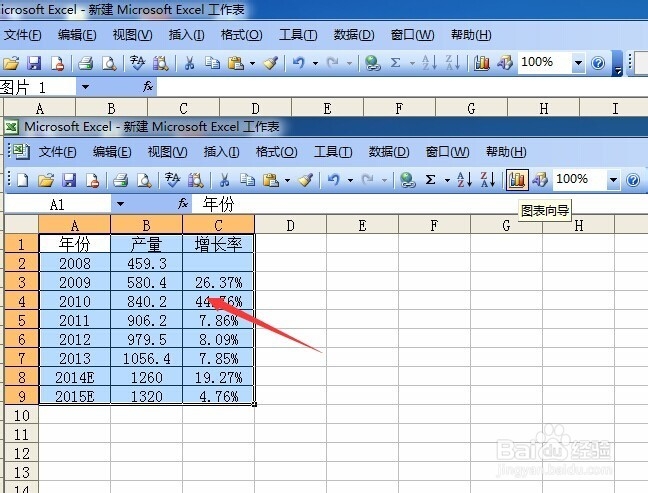This screenshot has width=648, height=493.
Task: Click Insert Hyperlink globe in embedded Excel toolbar
Action: (407, 180)
